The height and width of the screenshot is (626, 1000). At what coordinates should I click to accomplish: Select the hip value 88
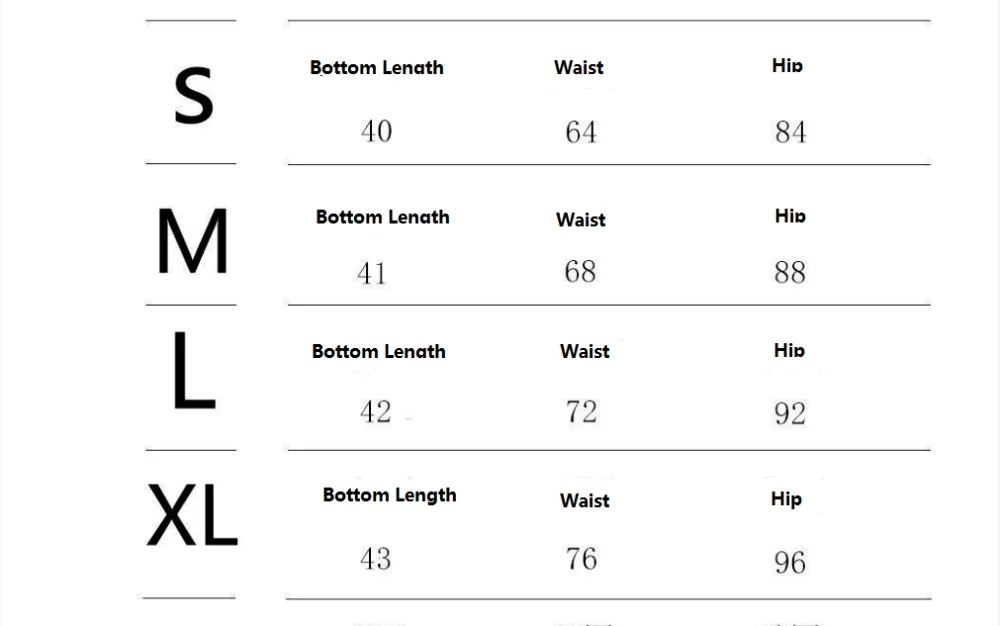tap(789, 272)
